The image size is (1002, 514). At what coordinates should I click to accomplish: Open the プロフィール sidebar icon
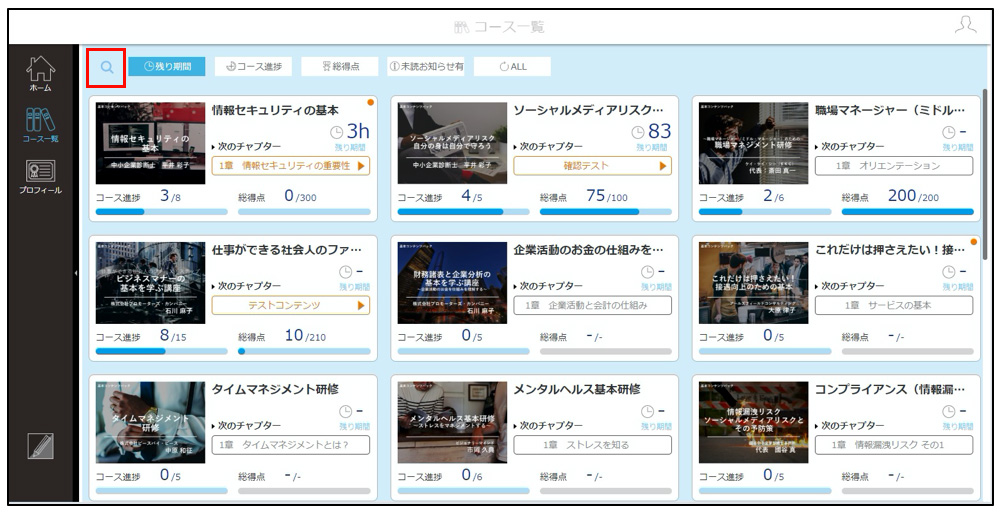tap(40, 177)
